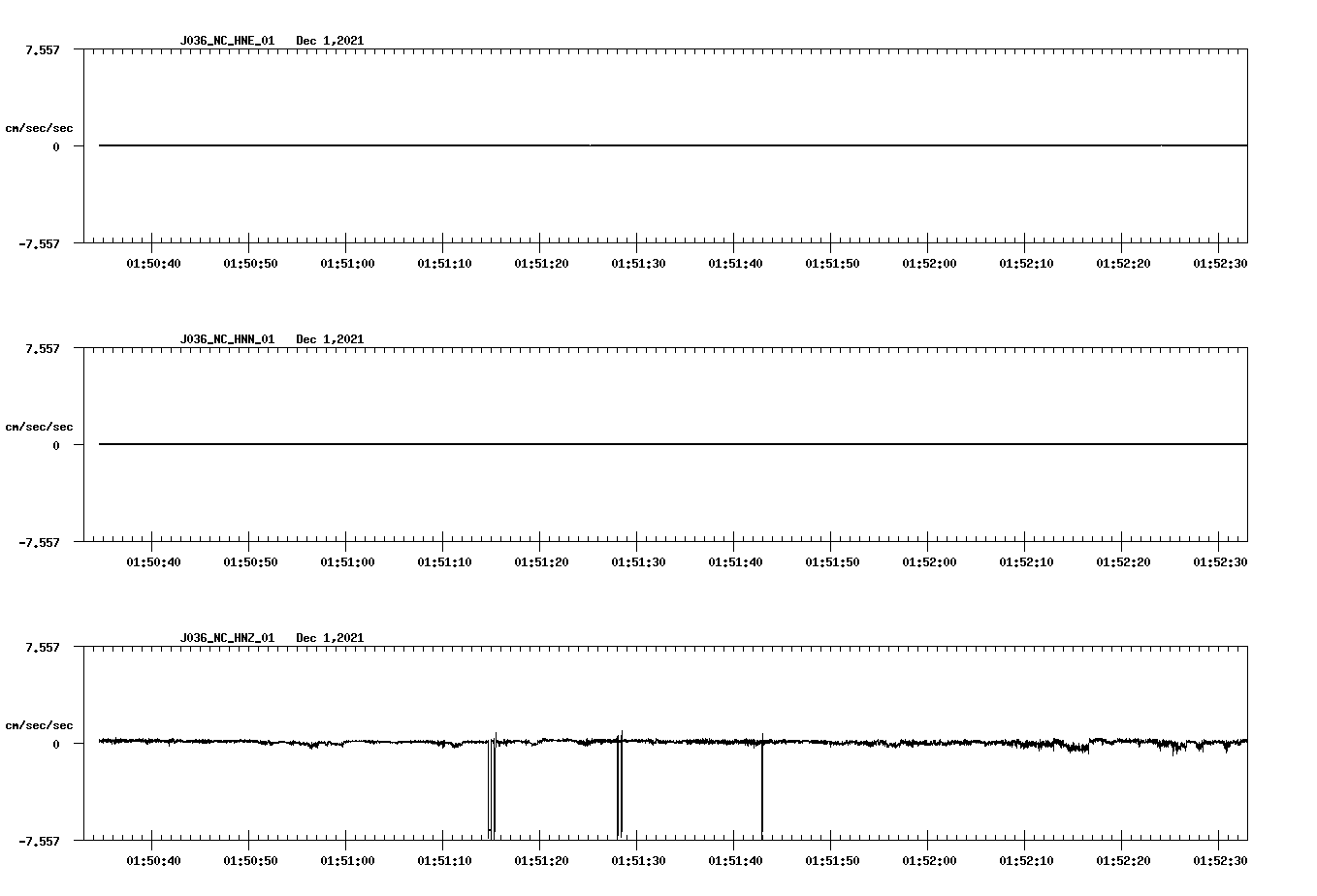Click the 01:51:10 time label under HNN plot
Screen dimensions: 1317x896
(444, 562)
